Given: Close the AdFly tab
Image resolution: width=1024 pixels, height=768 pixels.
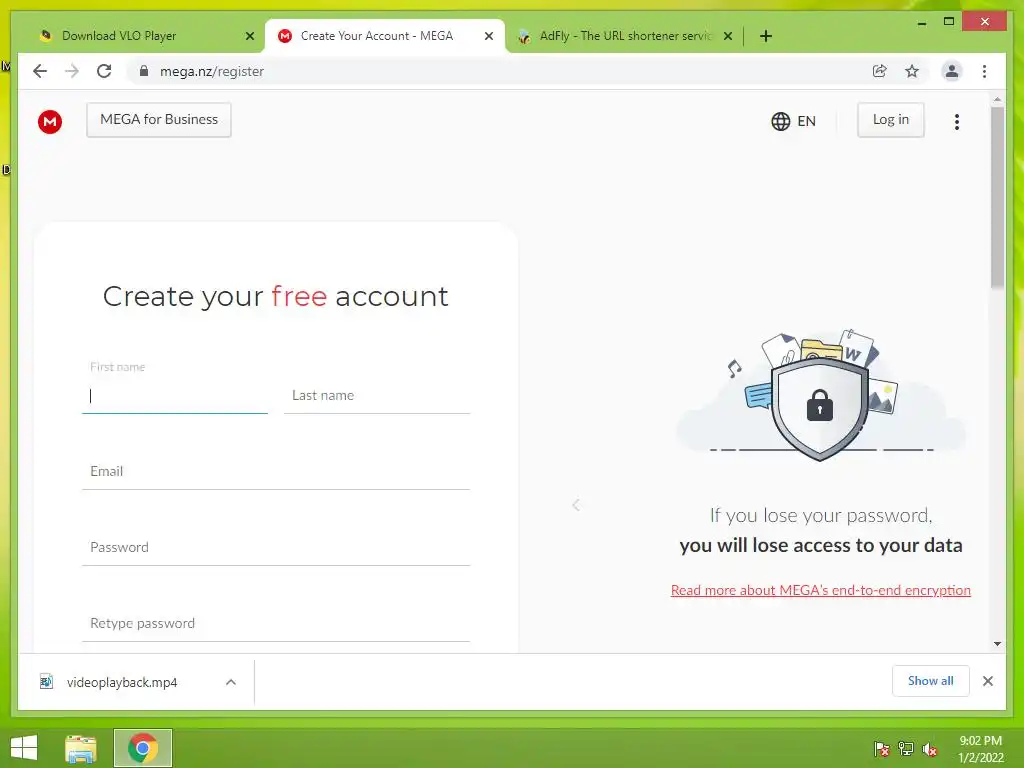Looking at the screenshot, I should [x=728, y=37].
